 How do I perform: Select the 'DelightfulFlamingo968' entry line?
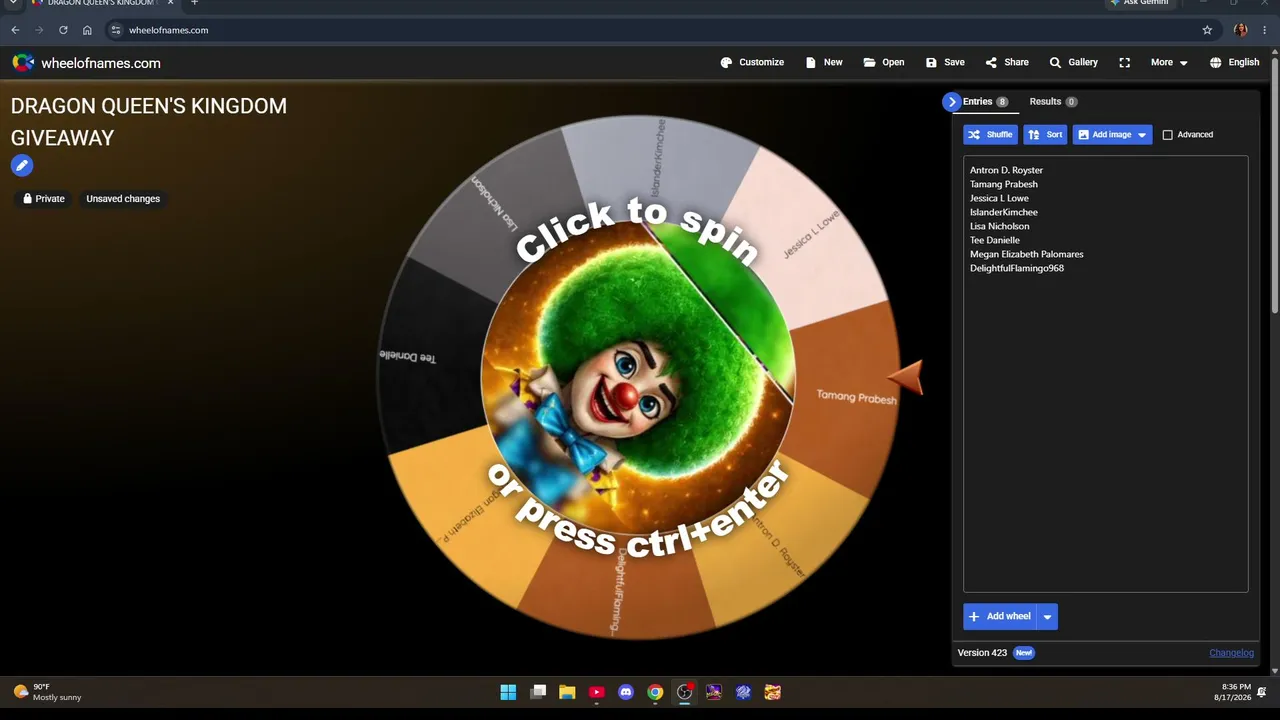pos(1017,268)
